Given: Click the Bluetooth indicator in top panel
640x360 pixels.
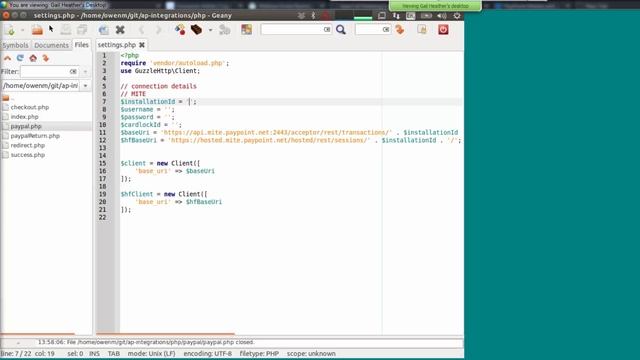Looking at the screenshot, I should coord(313,16).
